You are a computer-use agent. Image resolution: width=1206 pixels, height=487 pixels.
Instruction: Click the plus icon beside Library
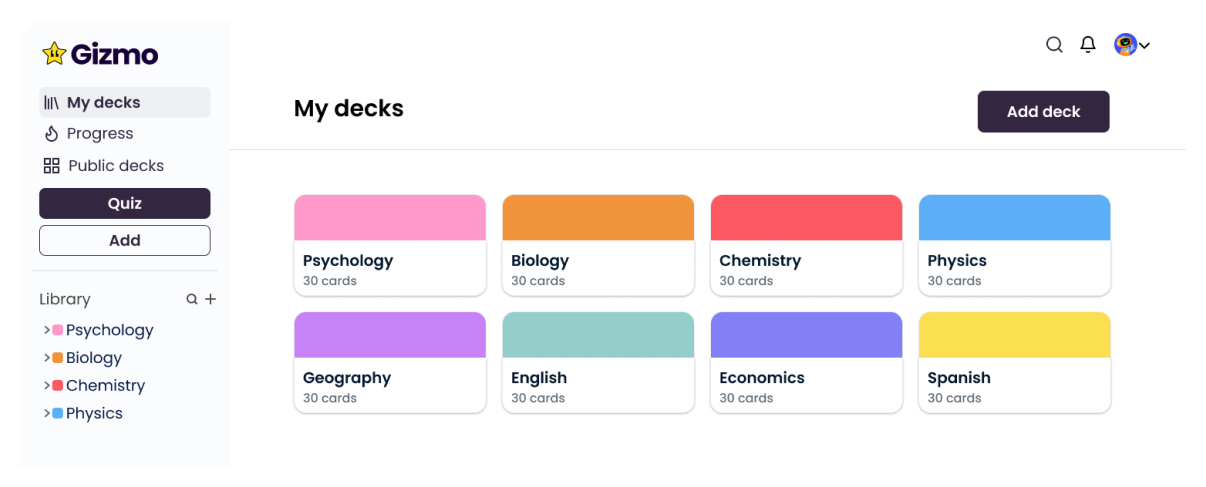tap(211, 299)
